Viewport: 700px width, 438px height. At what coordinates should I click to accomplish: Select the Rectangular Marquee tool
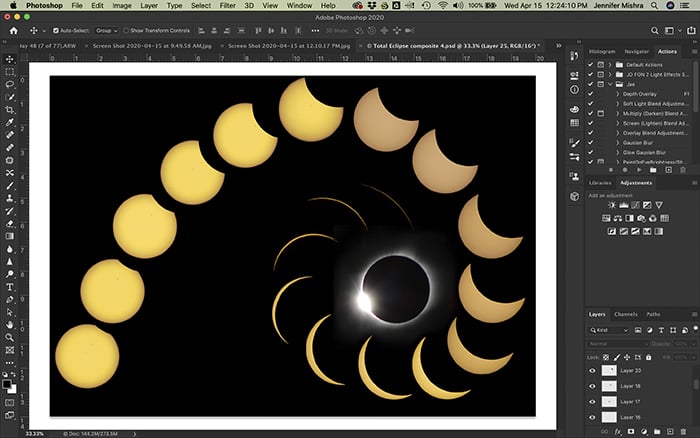[9, 72]
